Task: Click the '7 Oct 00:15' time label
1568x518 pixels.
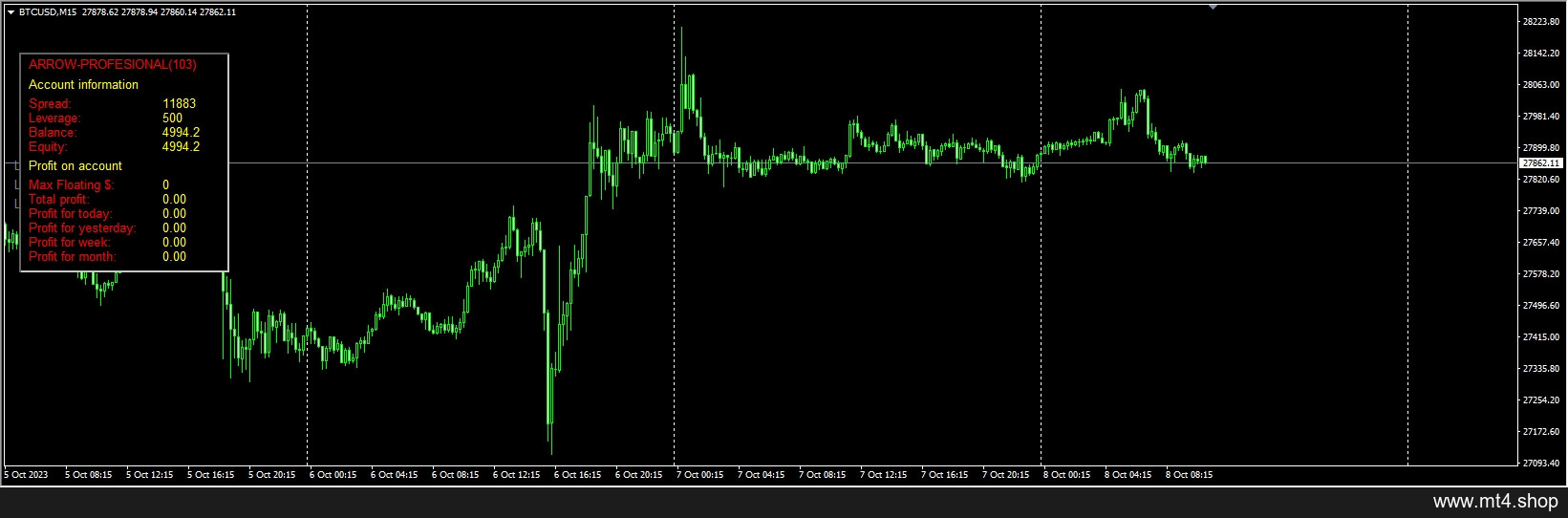Action: [699, 475]
